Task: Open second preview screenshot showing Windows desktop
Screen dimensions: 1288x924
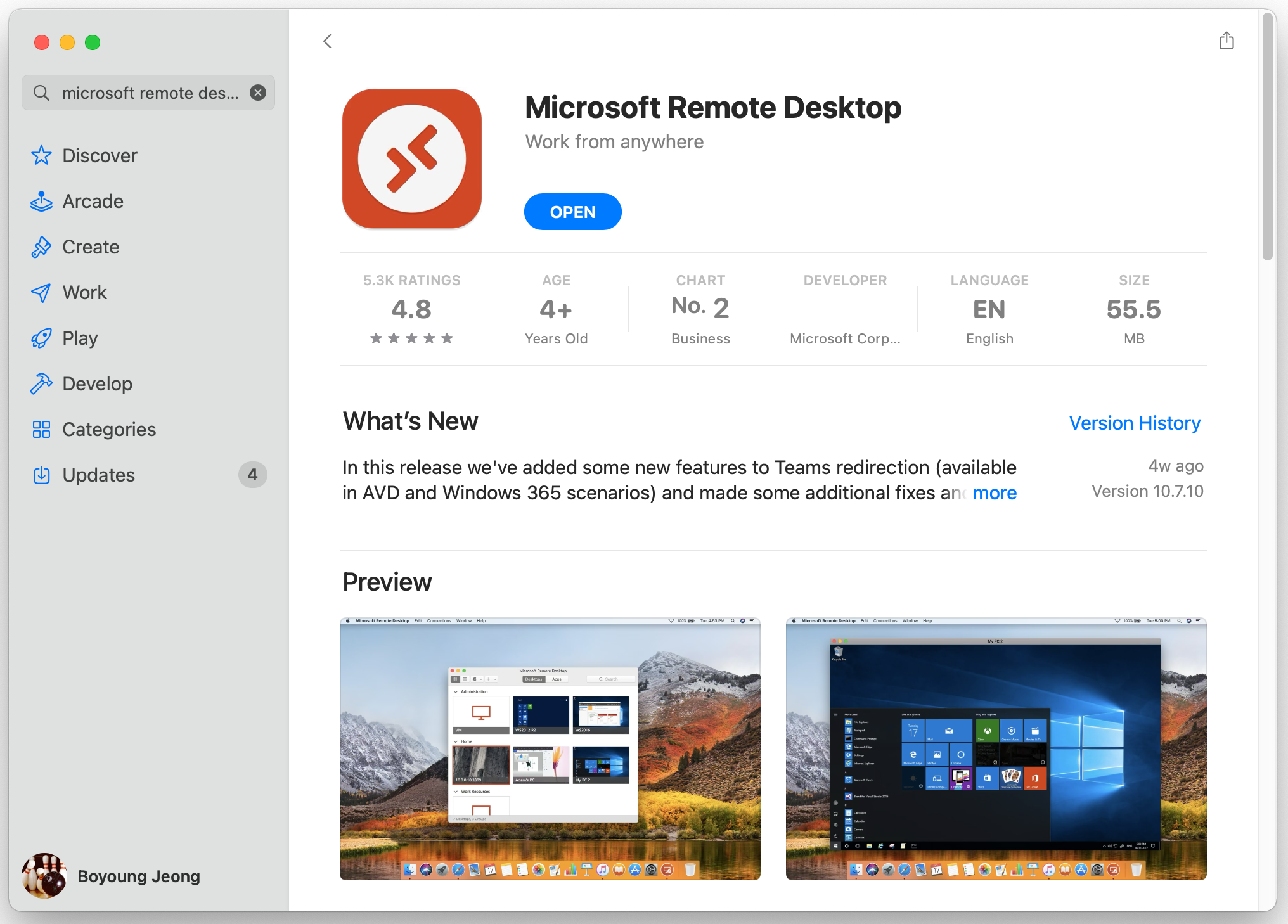Action: (996, 748)
